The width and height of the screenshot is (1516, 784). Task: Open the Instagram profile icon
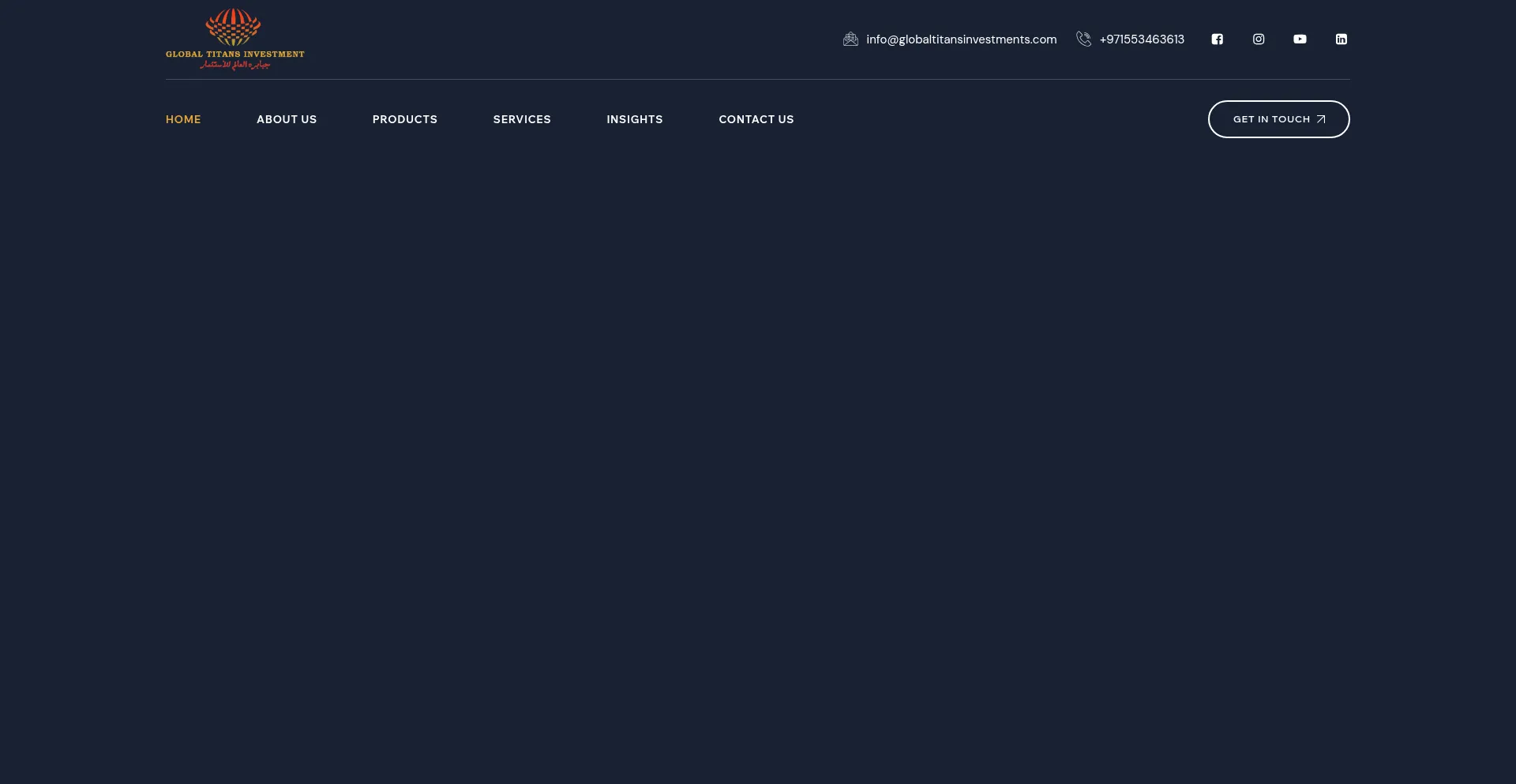tap(1259, 39)
